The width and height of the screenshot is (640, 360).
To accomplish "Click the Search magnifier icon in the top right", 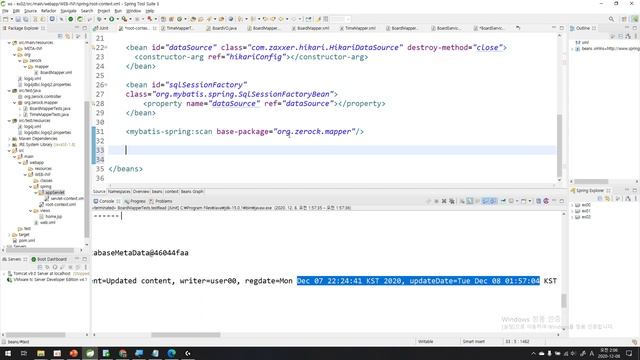I will [611, 19].
